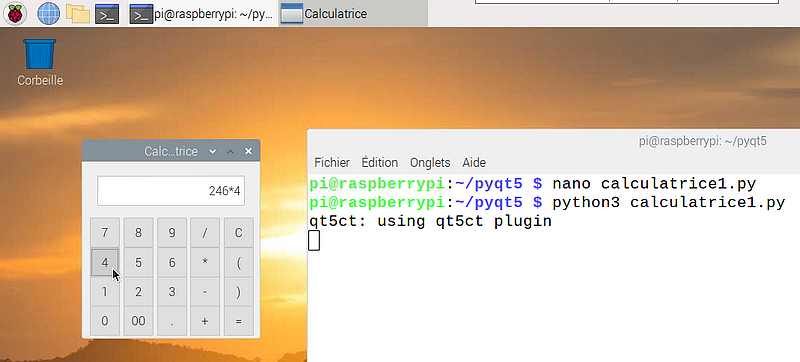
Task: Minimize the Calculatrice window with the down chevron
Action: coord(213,151)
